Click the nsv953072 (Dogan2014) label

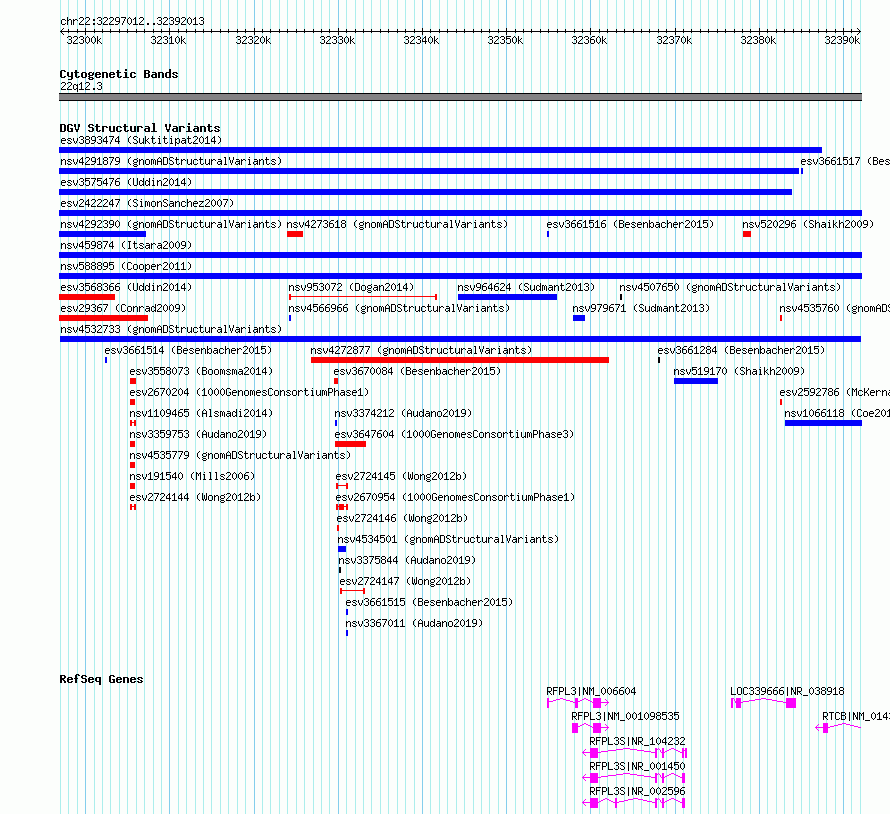tap(351, 287)
